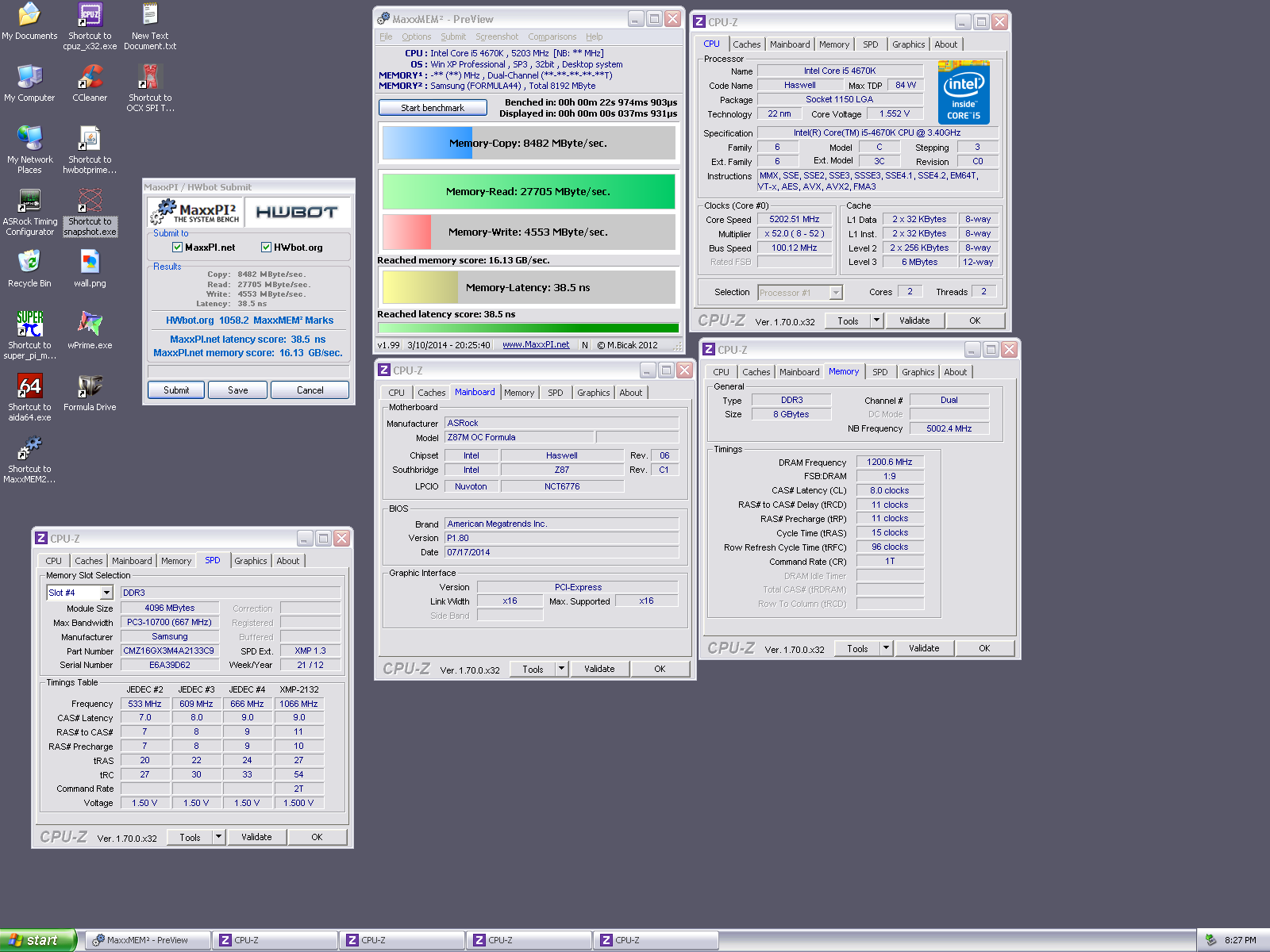Switch to Caches tab in top-right CPU-Z
Image resolution: width=1270 pixels, height=952 pixels.
point(746,44)
